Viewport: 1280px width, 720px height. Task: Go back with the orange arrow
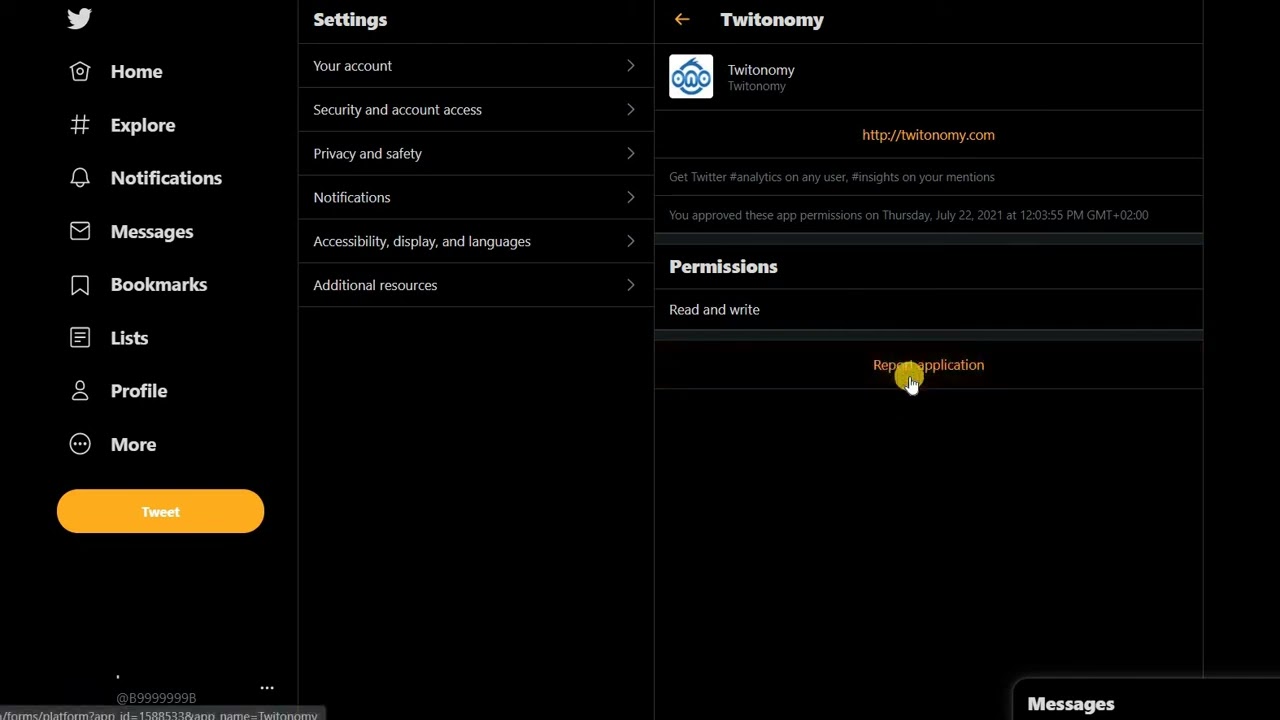(682, 19)
